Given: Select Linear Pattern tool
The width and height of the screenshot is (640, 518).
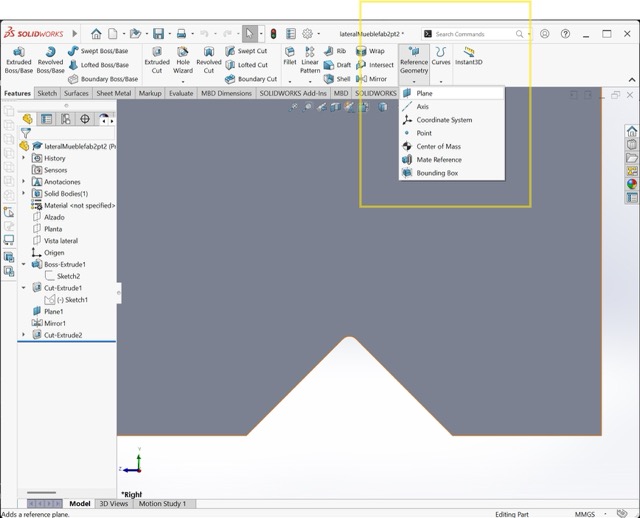Looking at the screenshot, I should [x=310, y=60].
